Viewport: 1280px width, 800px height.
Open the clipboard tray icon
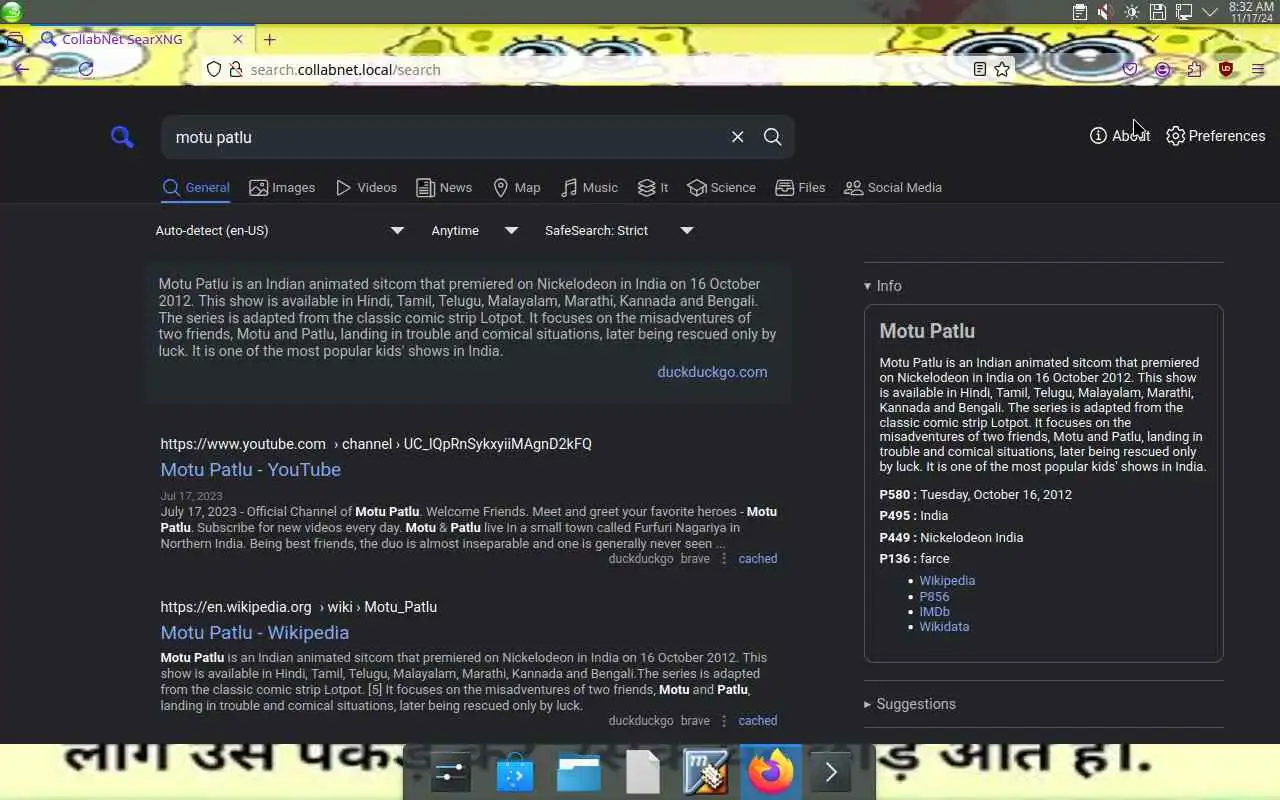click(x=1079, y=12)
